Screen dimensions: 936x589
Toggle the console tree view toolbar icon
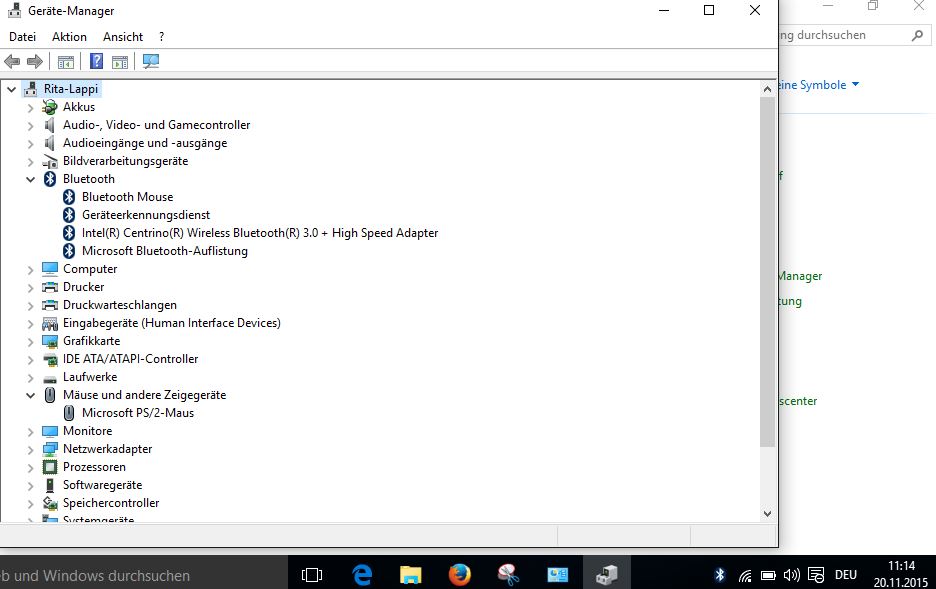[66, 61]
